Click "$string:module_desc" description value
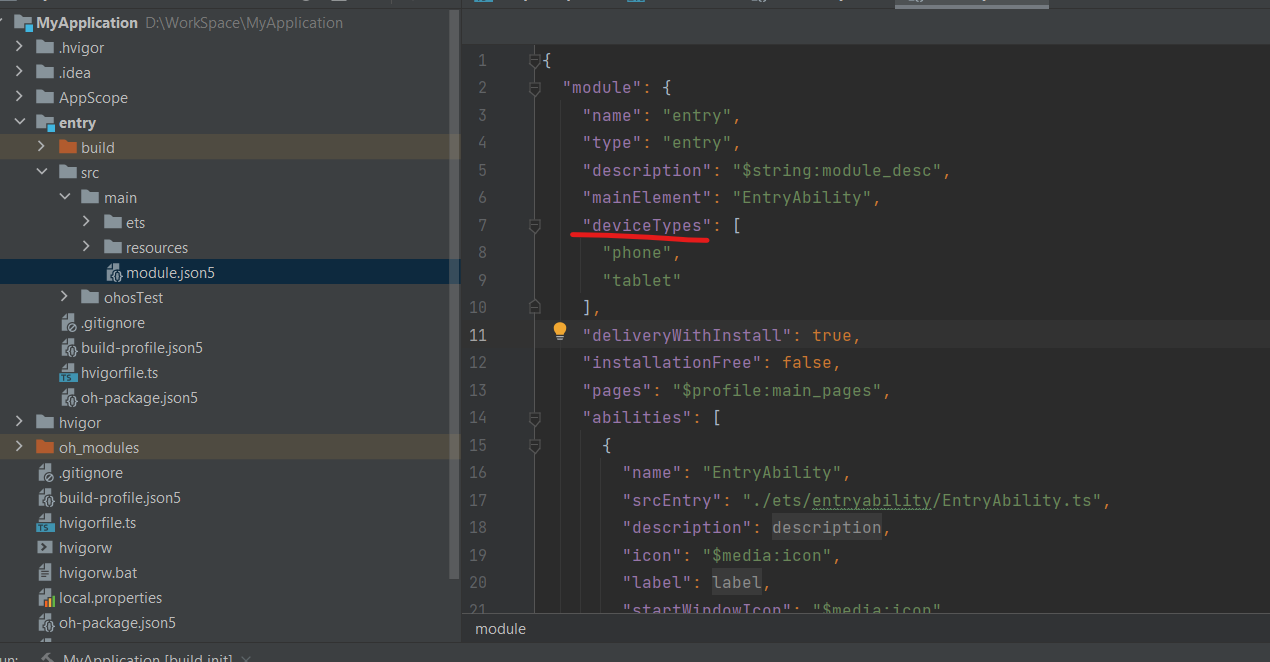Viewport: 1270px width, 662px height. pos(837,170)
